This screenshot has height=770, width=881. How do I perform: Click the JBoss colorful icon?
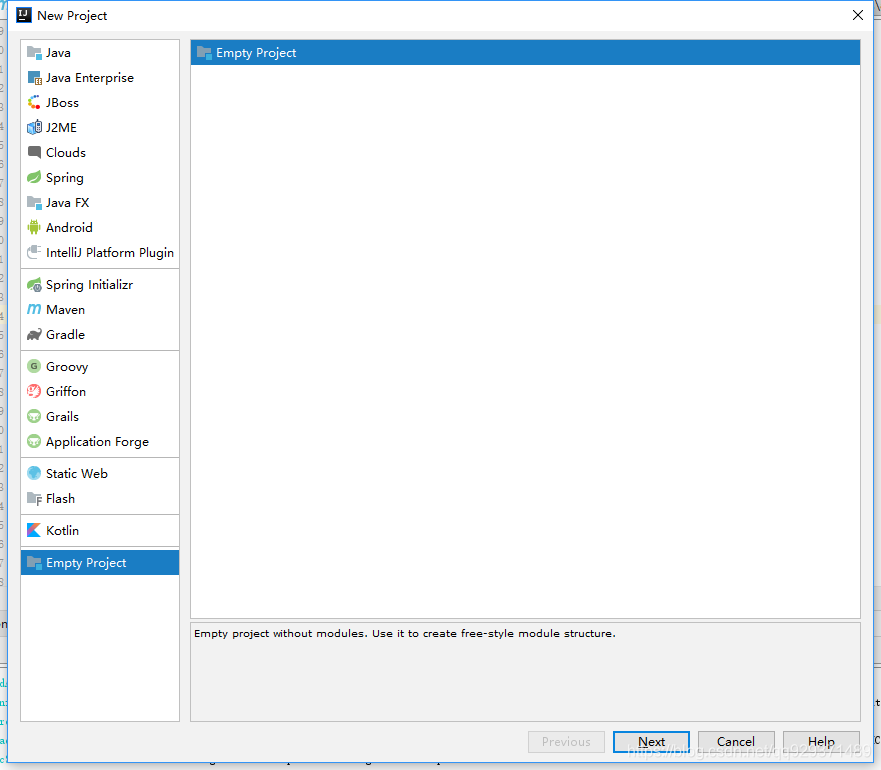pyautogui.click(x=34, y=103)
